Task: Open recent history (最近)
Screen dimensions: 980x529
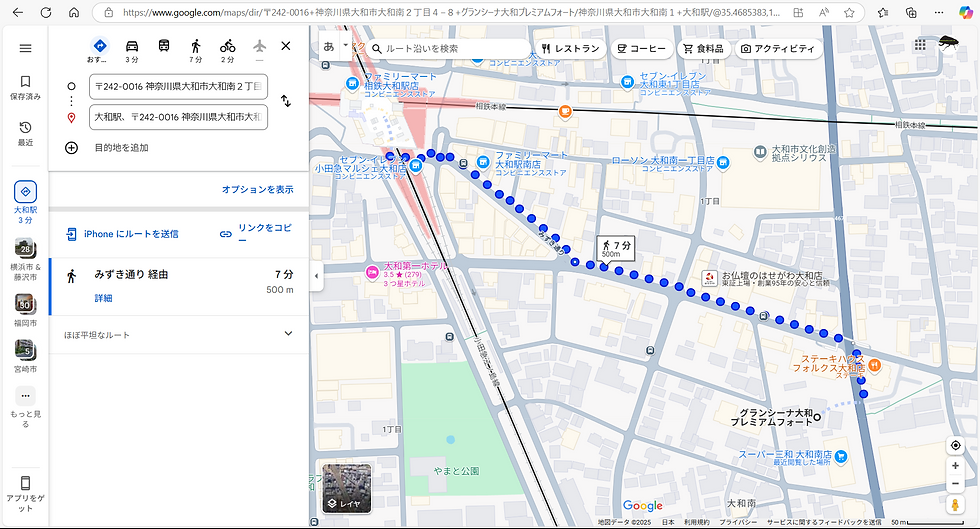Action: (25, 134)
